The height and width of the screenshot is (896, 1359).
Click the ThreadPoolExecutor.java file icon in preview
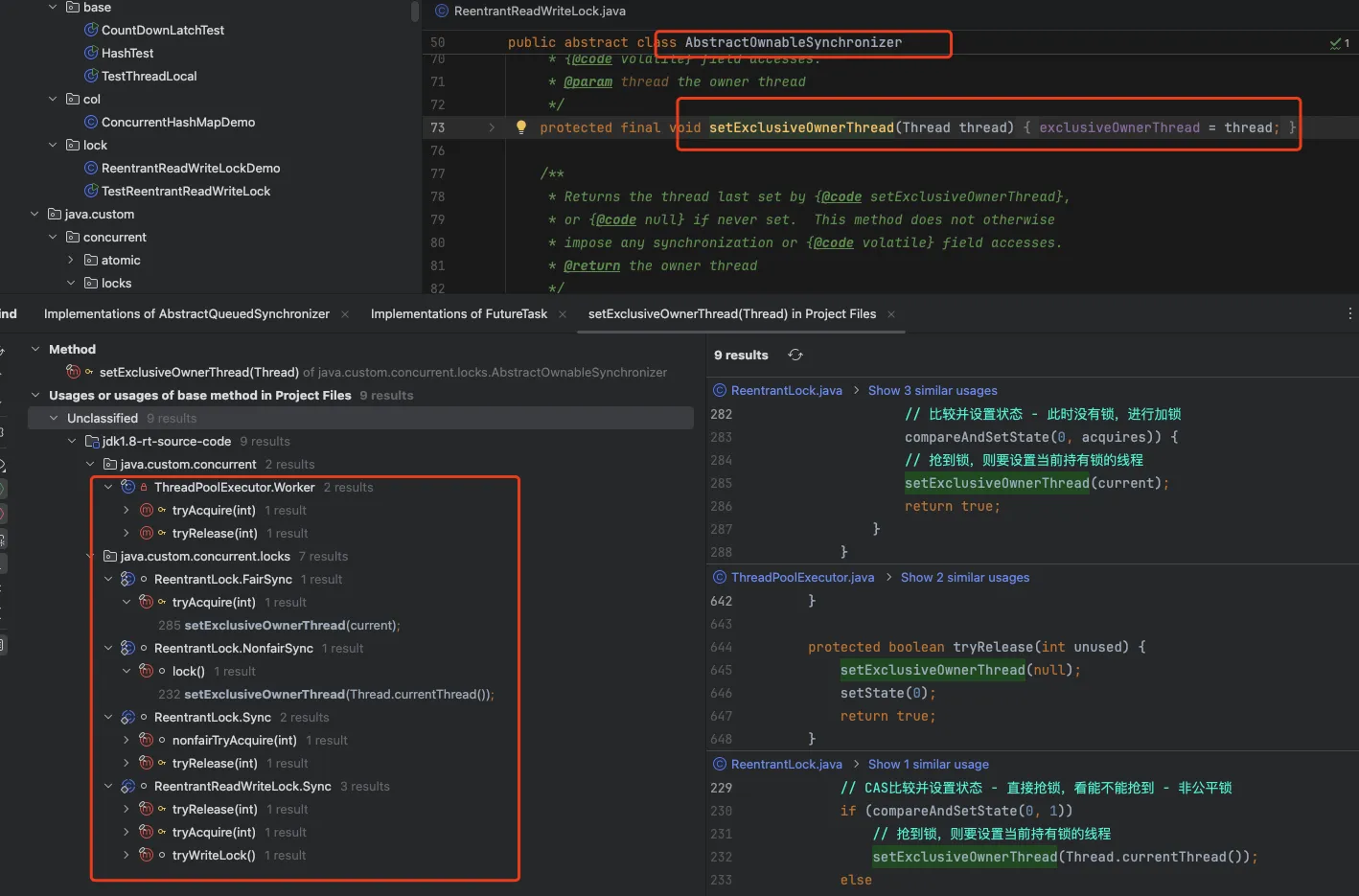721,577
